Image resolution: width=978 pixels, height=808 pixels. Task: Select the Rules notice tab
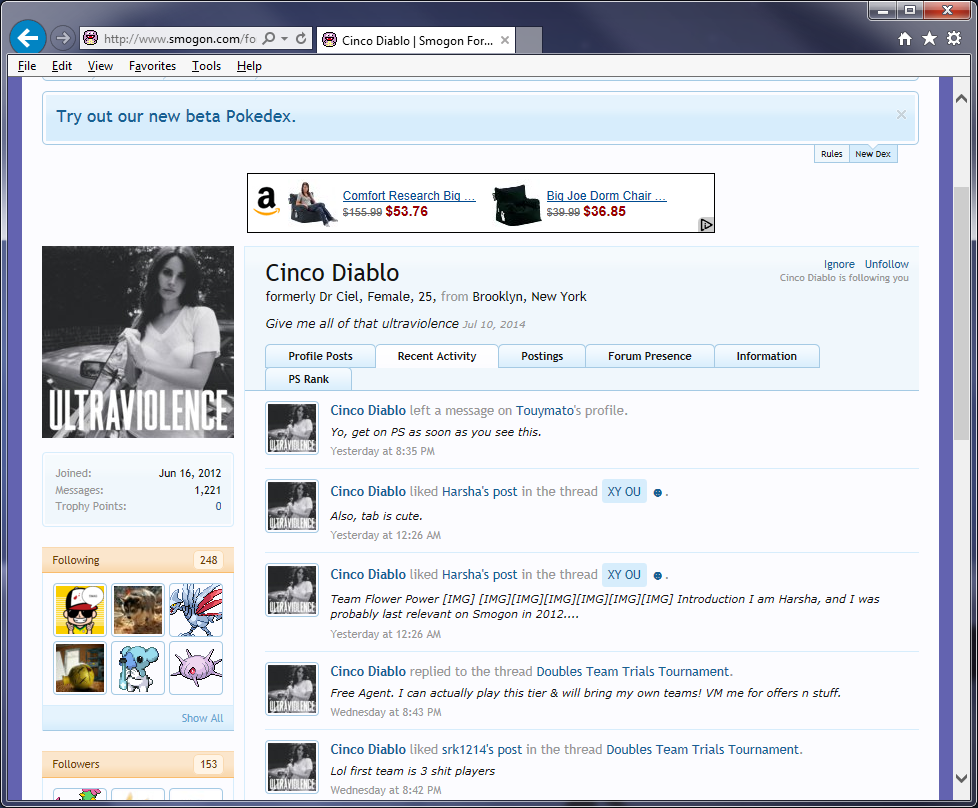(831, 154)
